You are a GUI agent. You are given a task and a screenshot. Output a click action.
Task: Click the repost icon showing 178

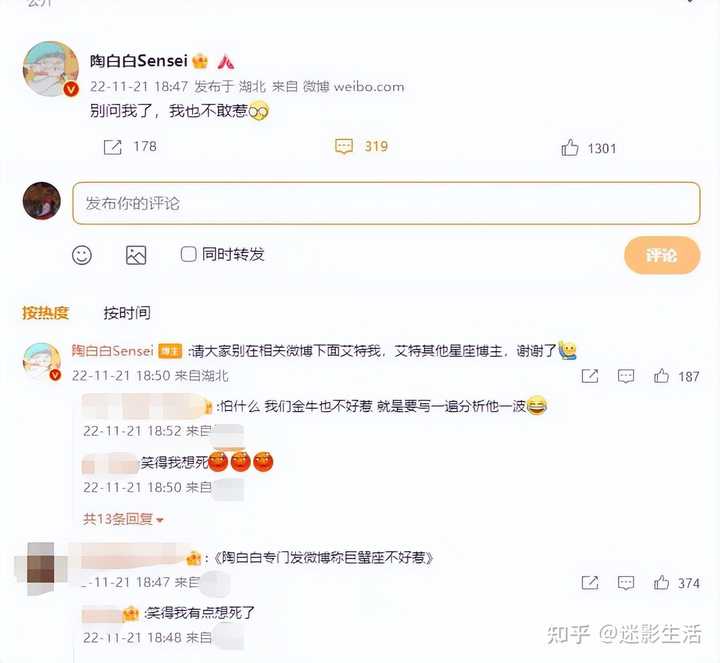coord(112,147)
